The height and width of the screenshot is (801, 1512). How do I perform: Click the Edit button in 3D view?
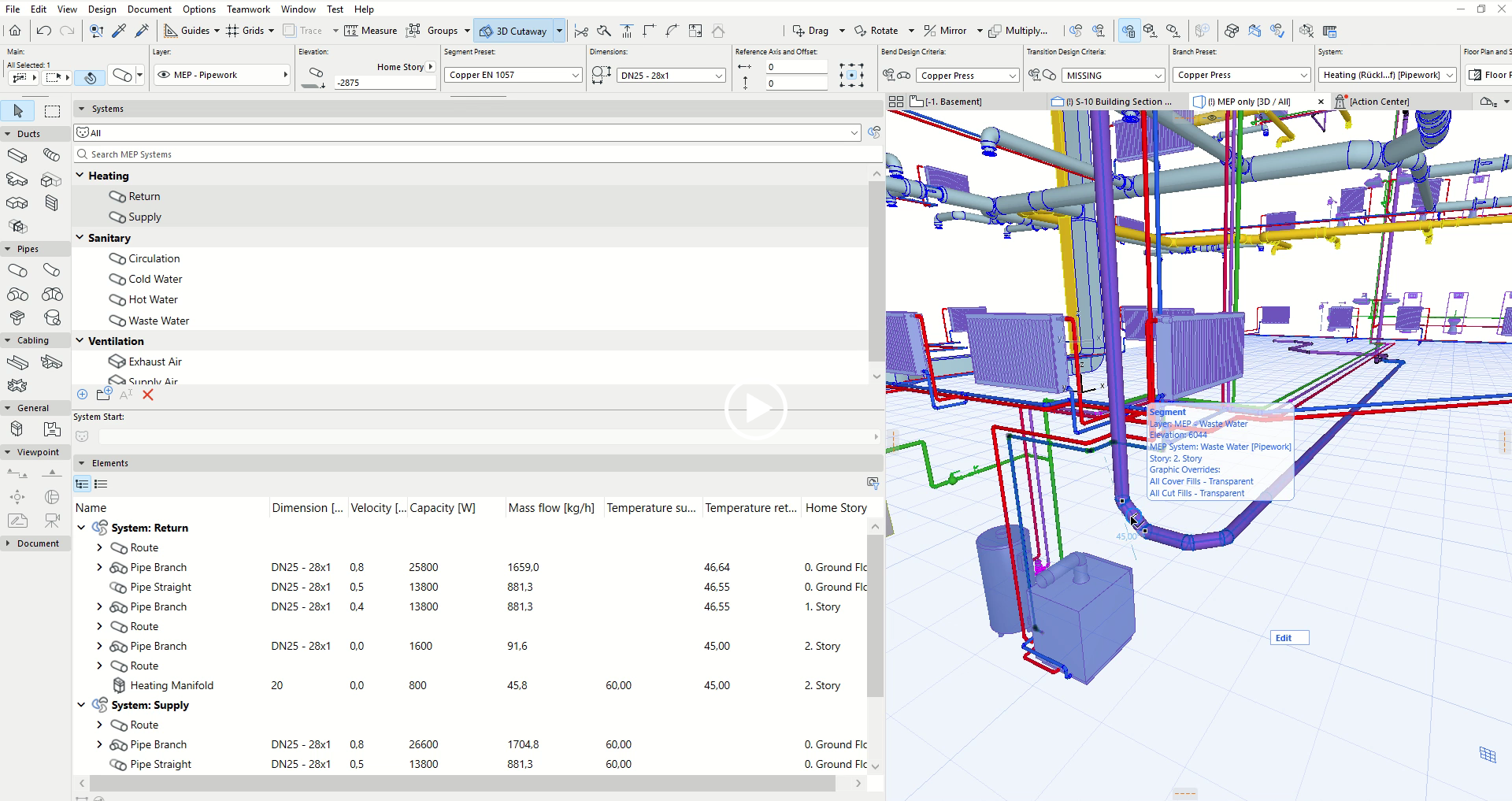click(1289, 638)
